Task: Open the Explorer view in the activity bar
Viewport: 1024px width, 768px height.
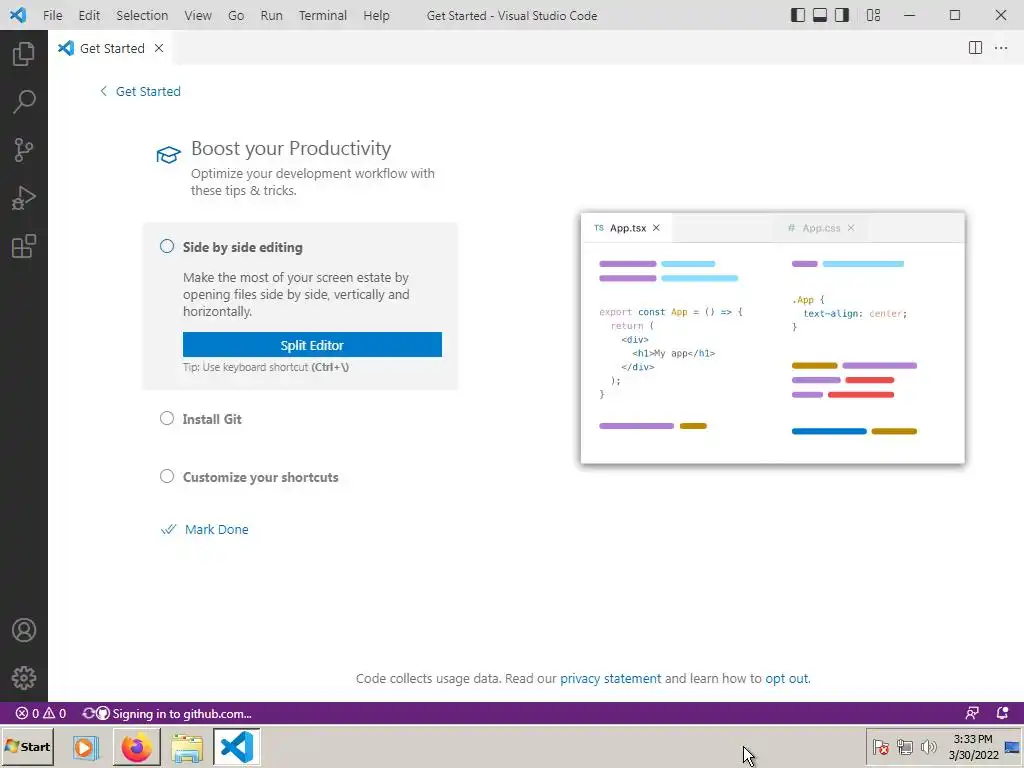Action: [x=24, y=54]
